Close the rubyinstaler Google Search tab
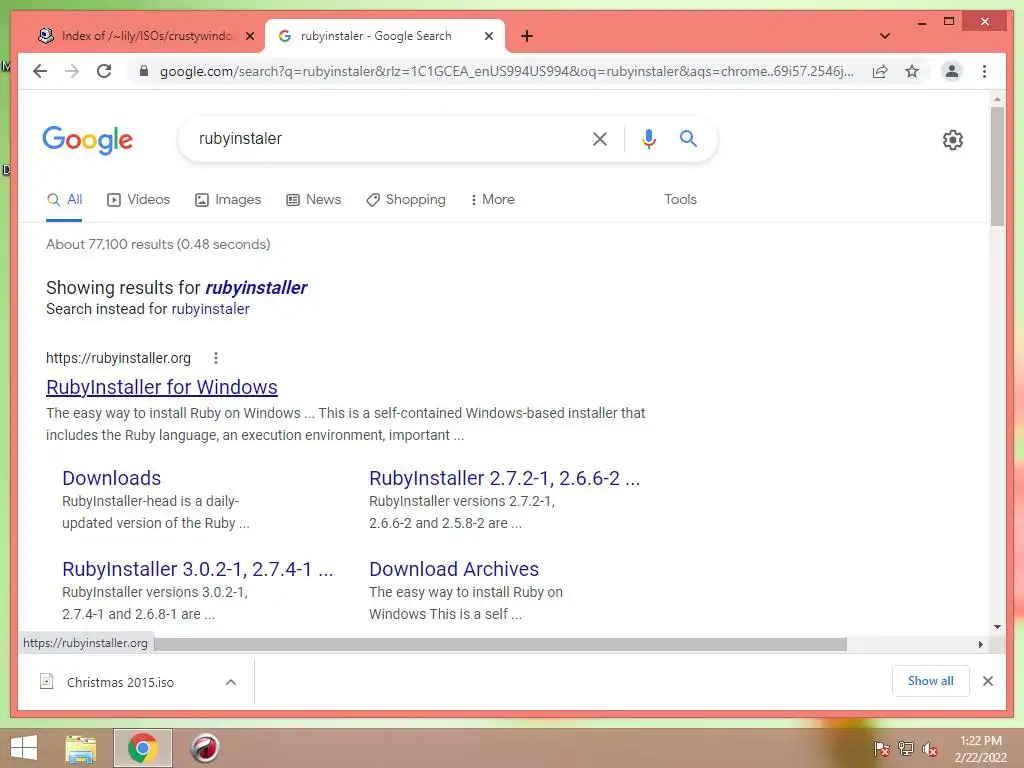 coord(488,36)
